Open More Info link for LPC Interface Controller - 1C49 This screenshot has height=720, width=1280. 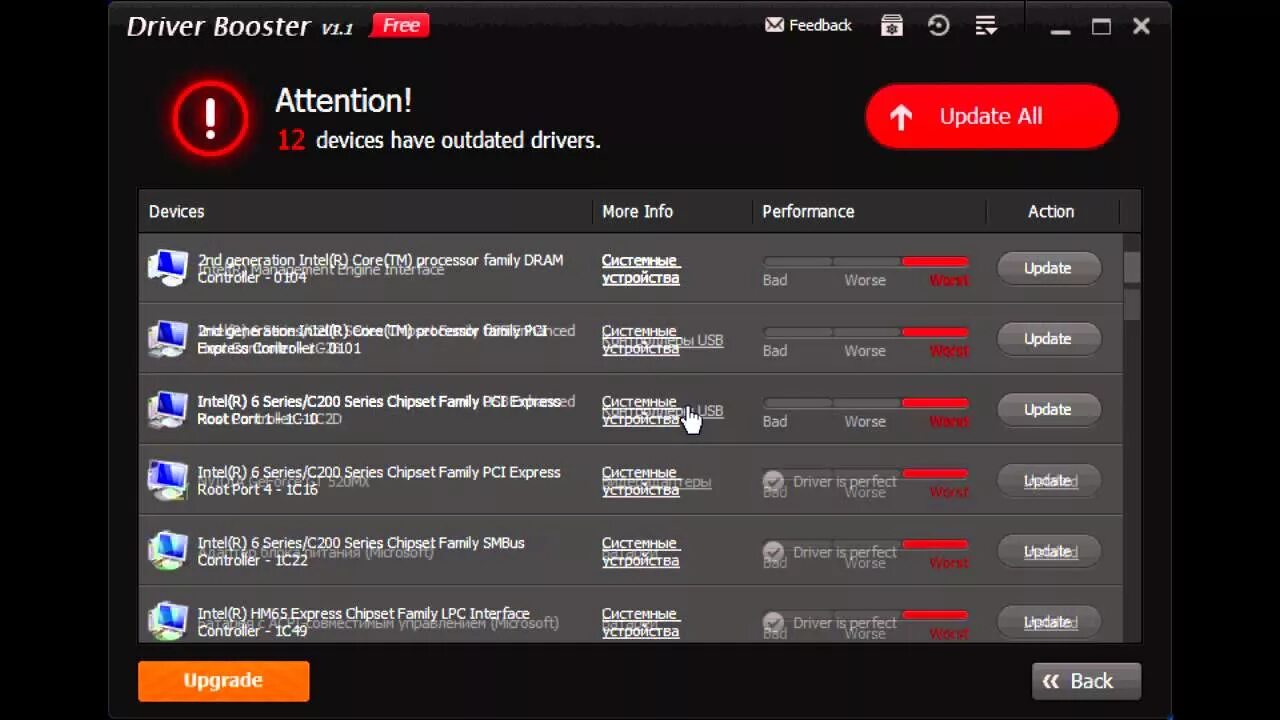click(x=640, y=623)
